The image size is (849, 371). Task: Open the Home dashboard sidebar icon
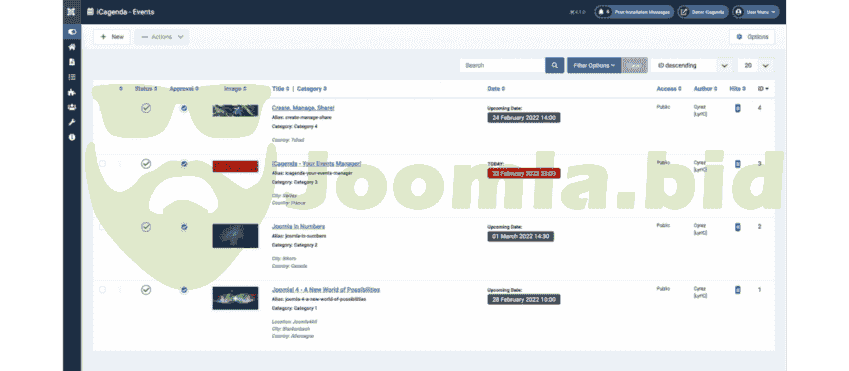pyautogui.click(x=72, y=47)
